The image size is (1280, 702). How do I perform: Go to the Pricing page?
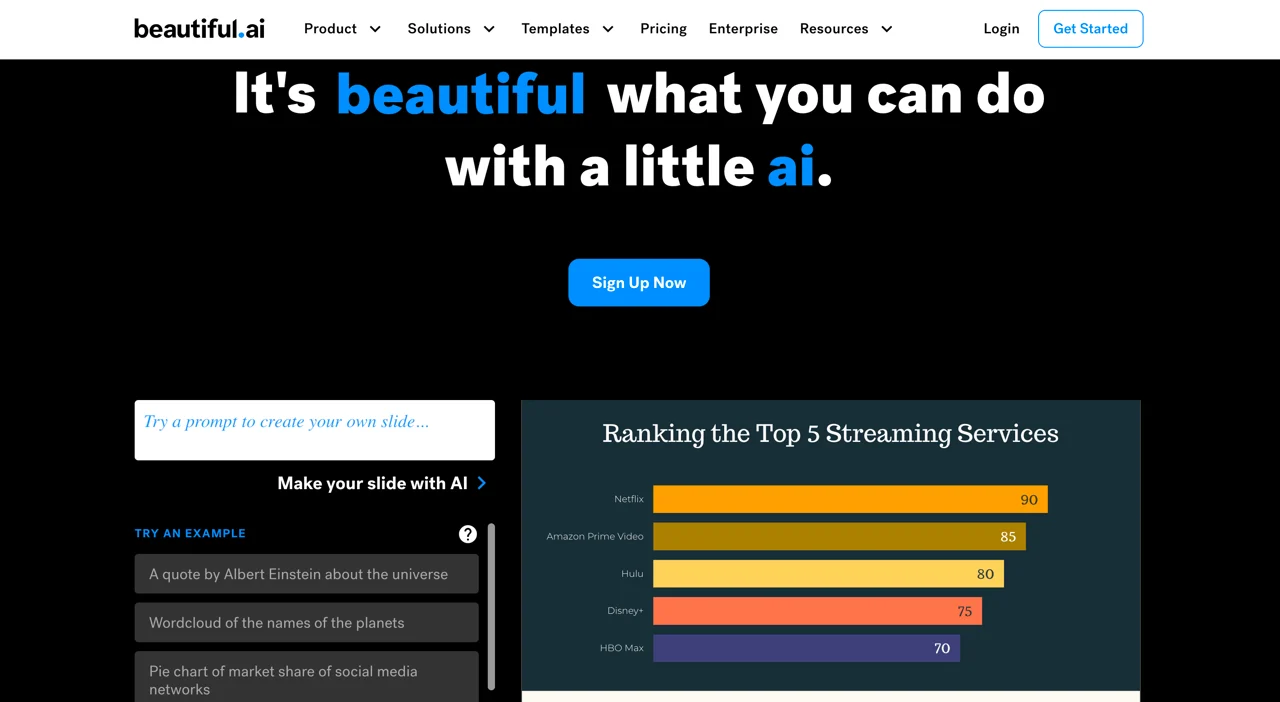(x=664, y=29)
